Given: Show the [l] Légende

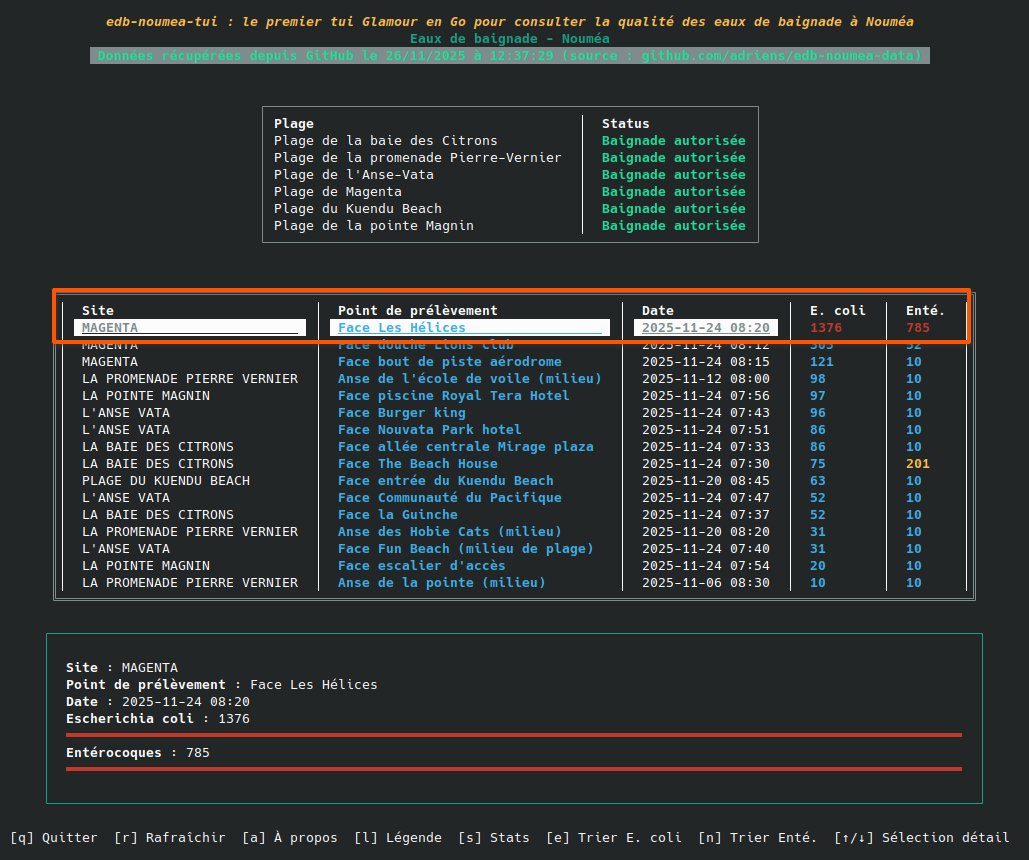Looking at the screenshot, I should tap(400, 837).
